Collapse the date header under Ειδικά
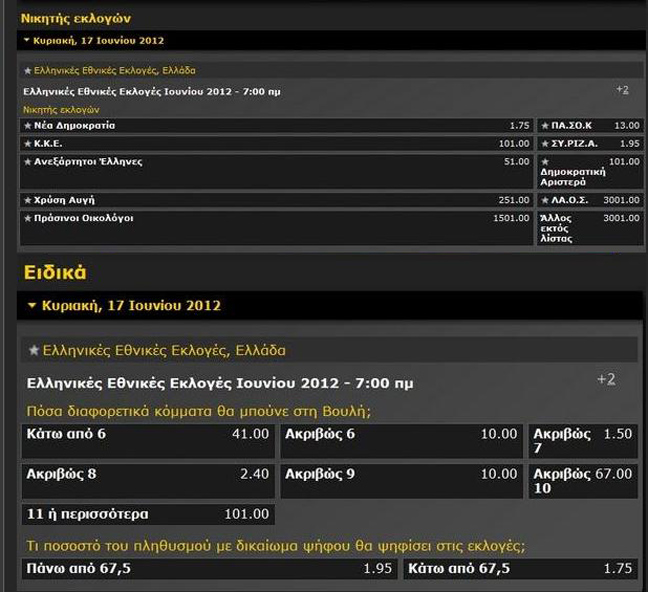The height and width of the screenshot is (592, 648). [x=32, y=305]
